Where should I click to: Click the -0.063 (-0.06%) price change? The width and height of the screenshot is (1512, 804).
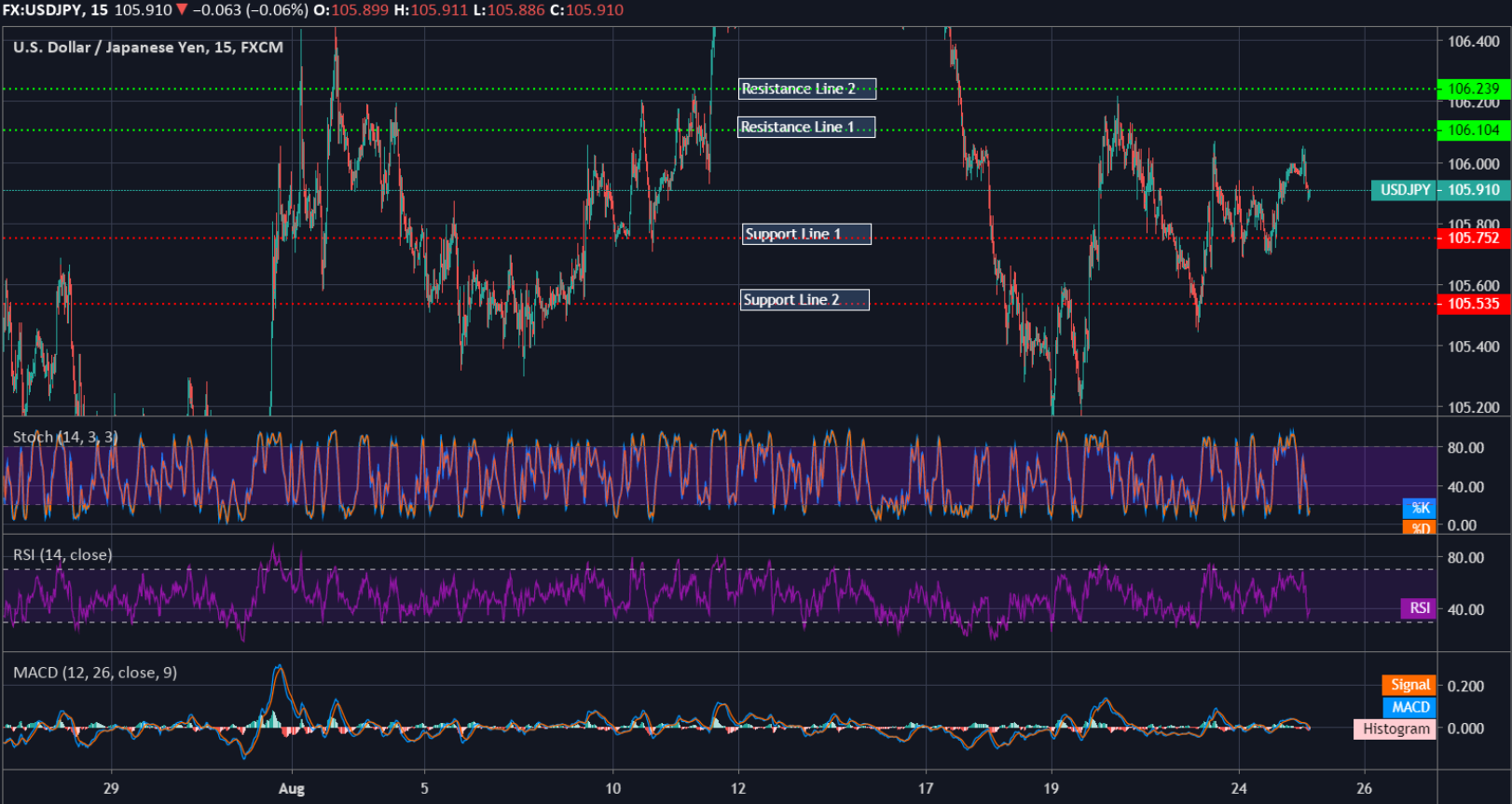(x=250, y=10)
